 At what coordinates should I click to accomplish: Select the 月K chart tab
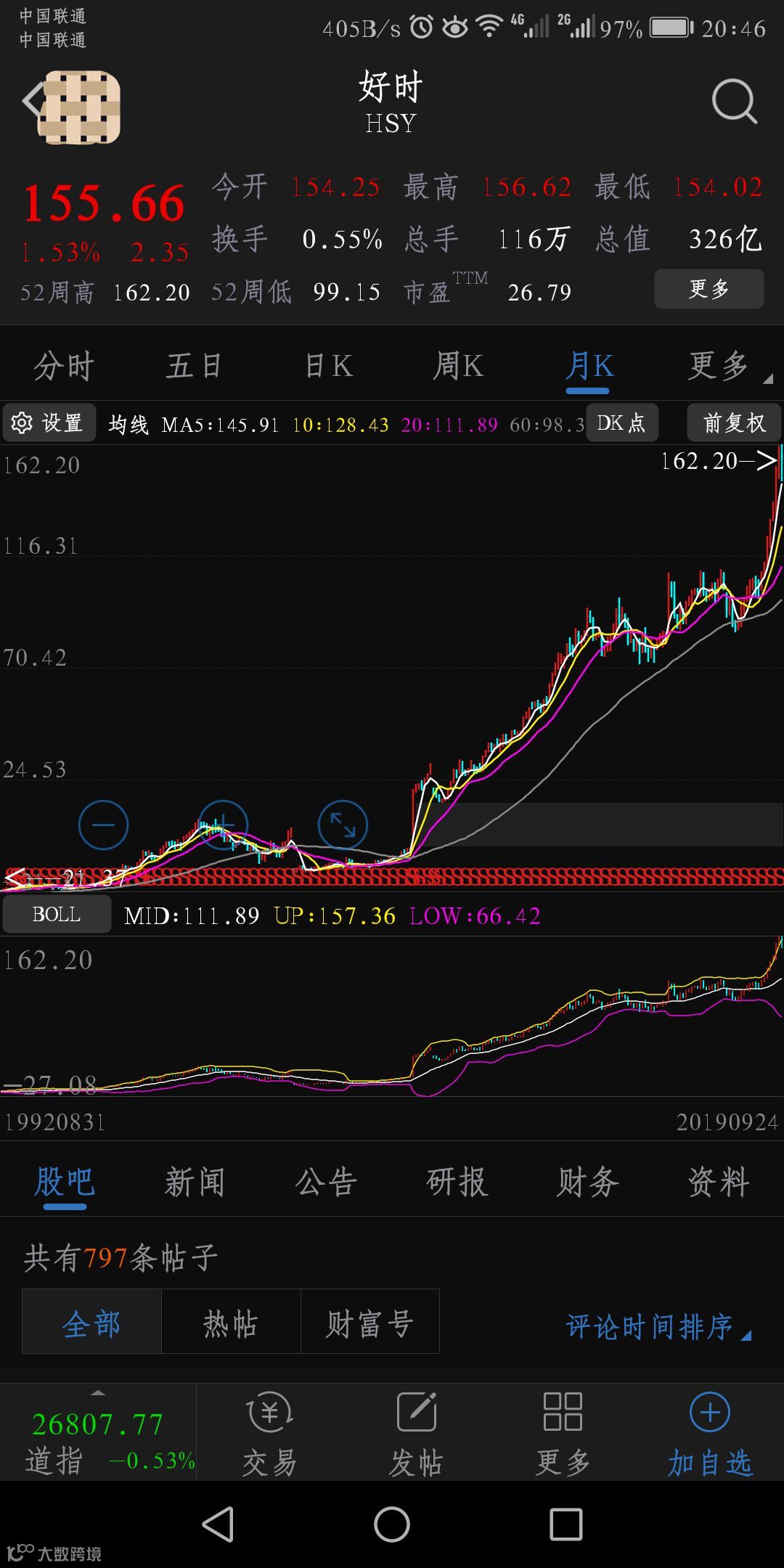pos(589,366)
